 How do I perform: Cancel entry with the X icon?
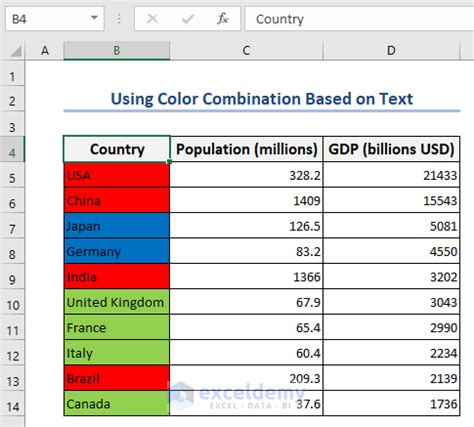[152, 19]
